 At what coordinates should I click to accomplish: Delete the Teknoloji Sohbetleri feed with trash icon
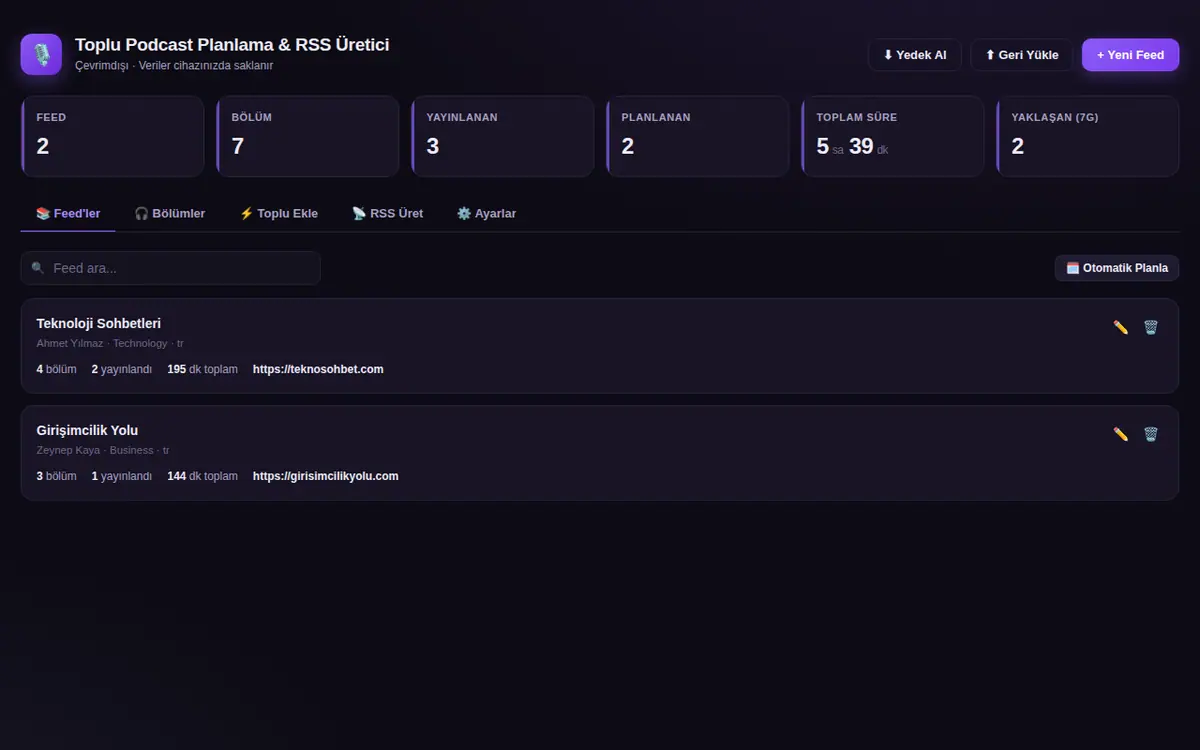(1151, 327)
